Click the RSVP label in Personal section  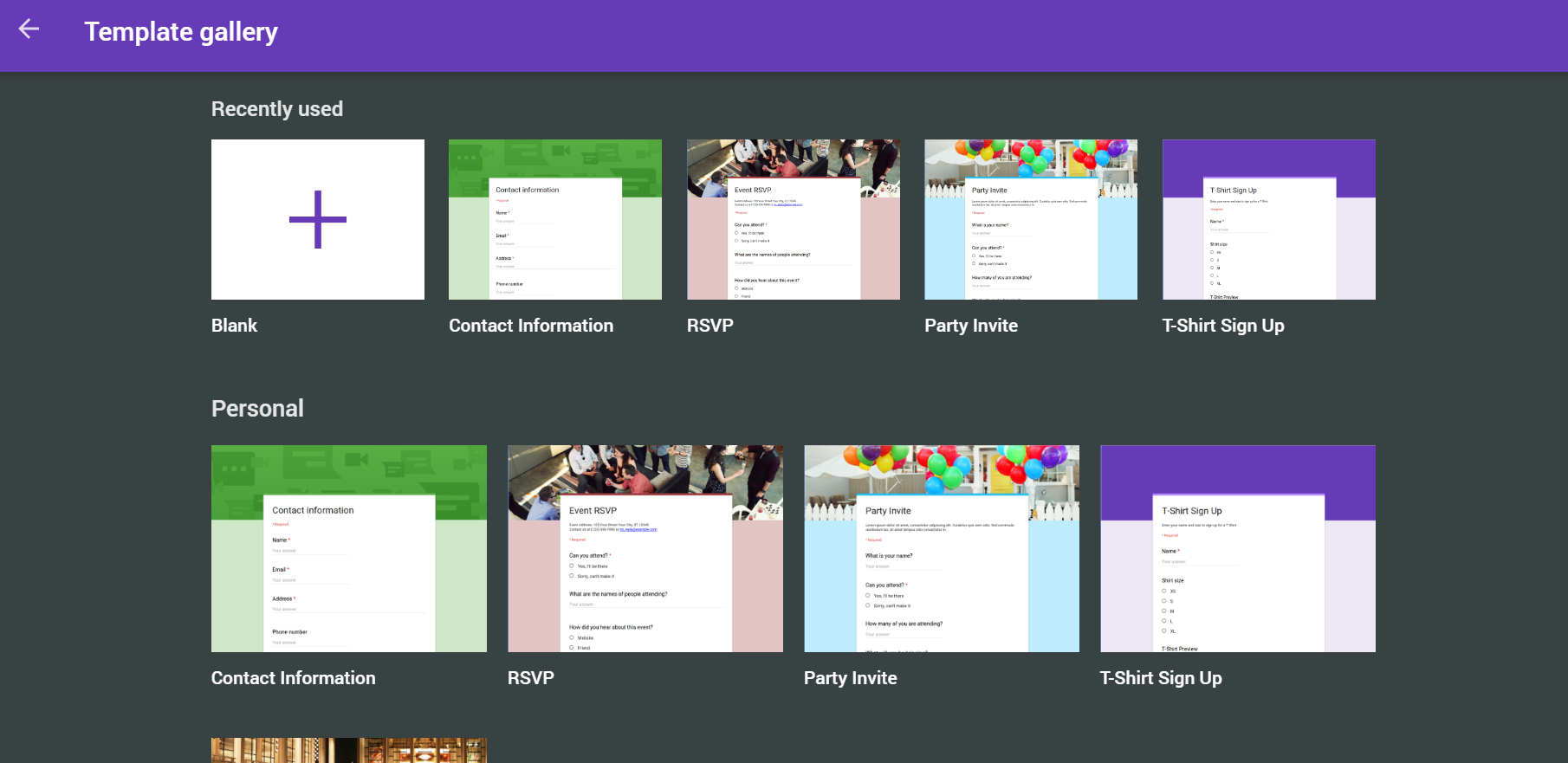[x=530, y=678]
